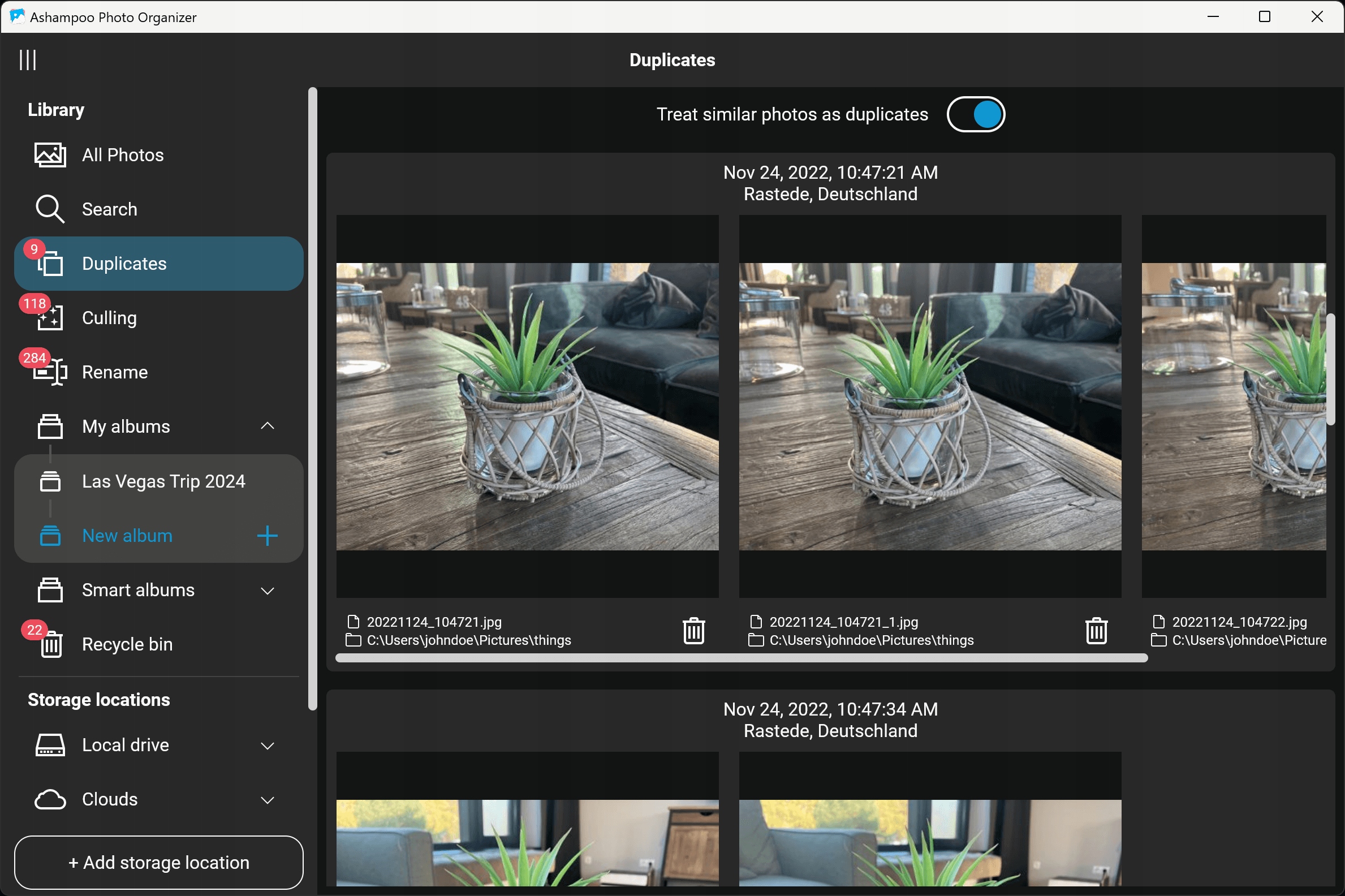
Task: Expand the Clouds storage section
Action: click(267, 799)
